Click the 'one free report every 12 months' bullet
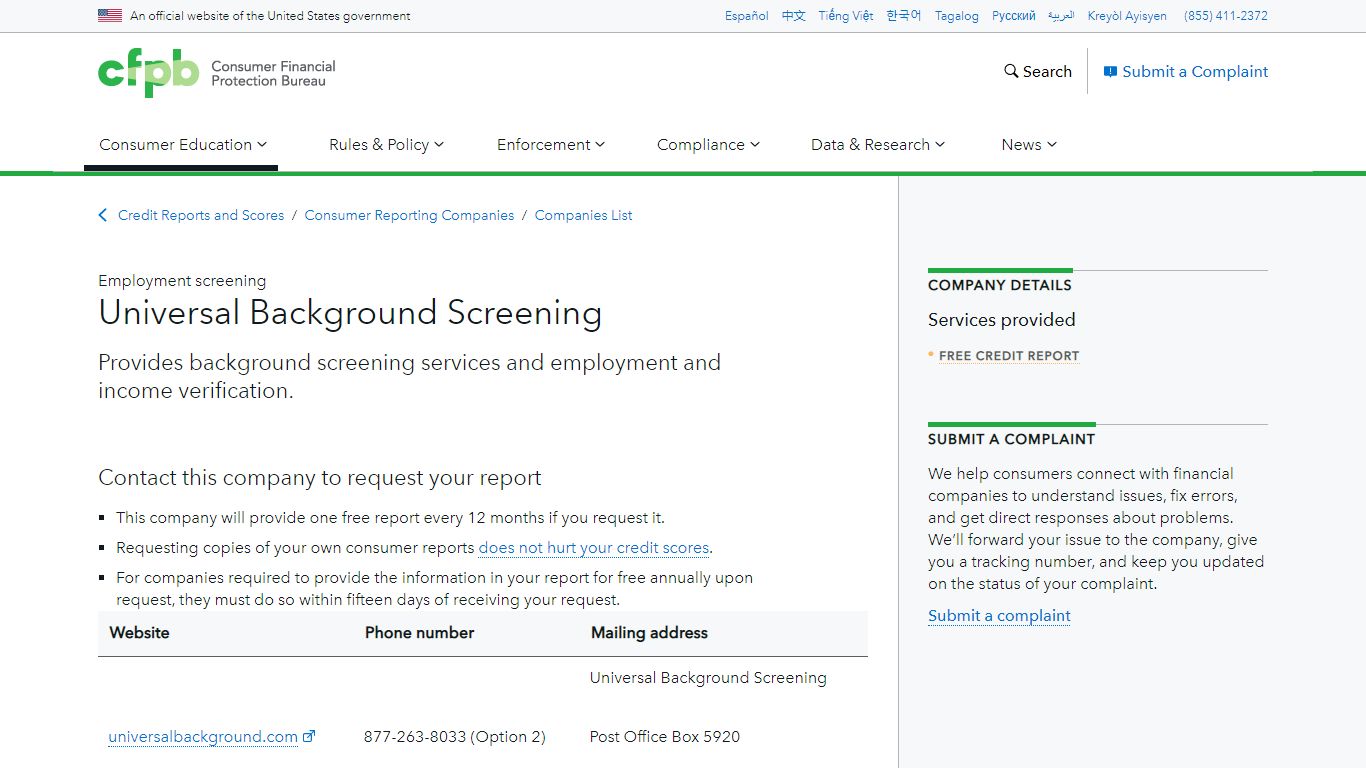The width and height of the screenshot is (1366, 768). click(390, 518)
